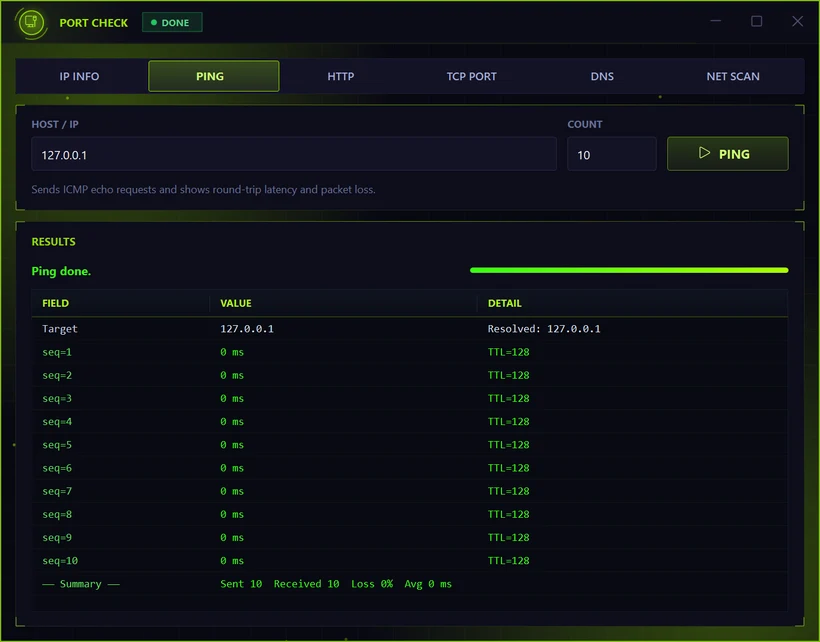
Task: Click the green DONE status badge
Action: (x=172, y=22)
